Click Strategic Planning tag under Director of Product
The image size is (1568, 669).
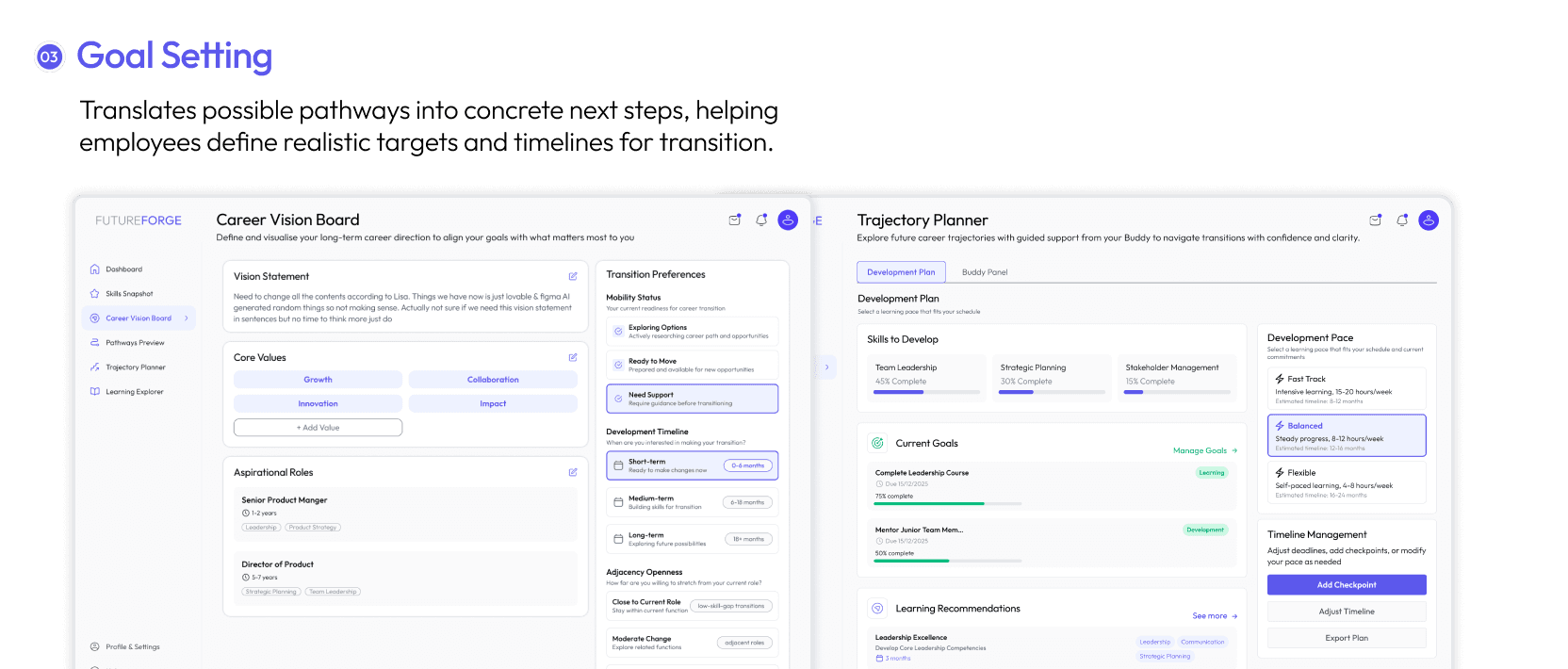271,592
